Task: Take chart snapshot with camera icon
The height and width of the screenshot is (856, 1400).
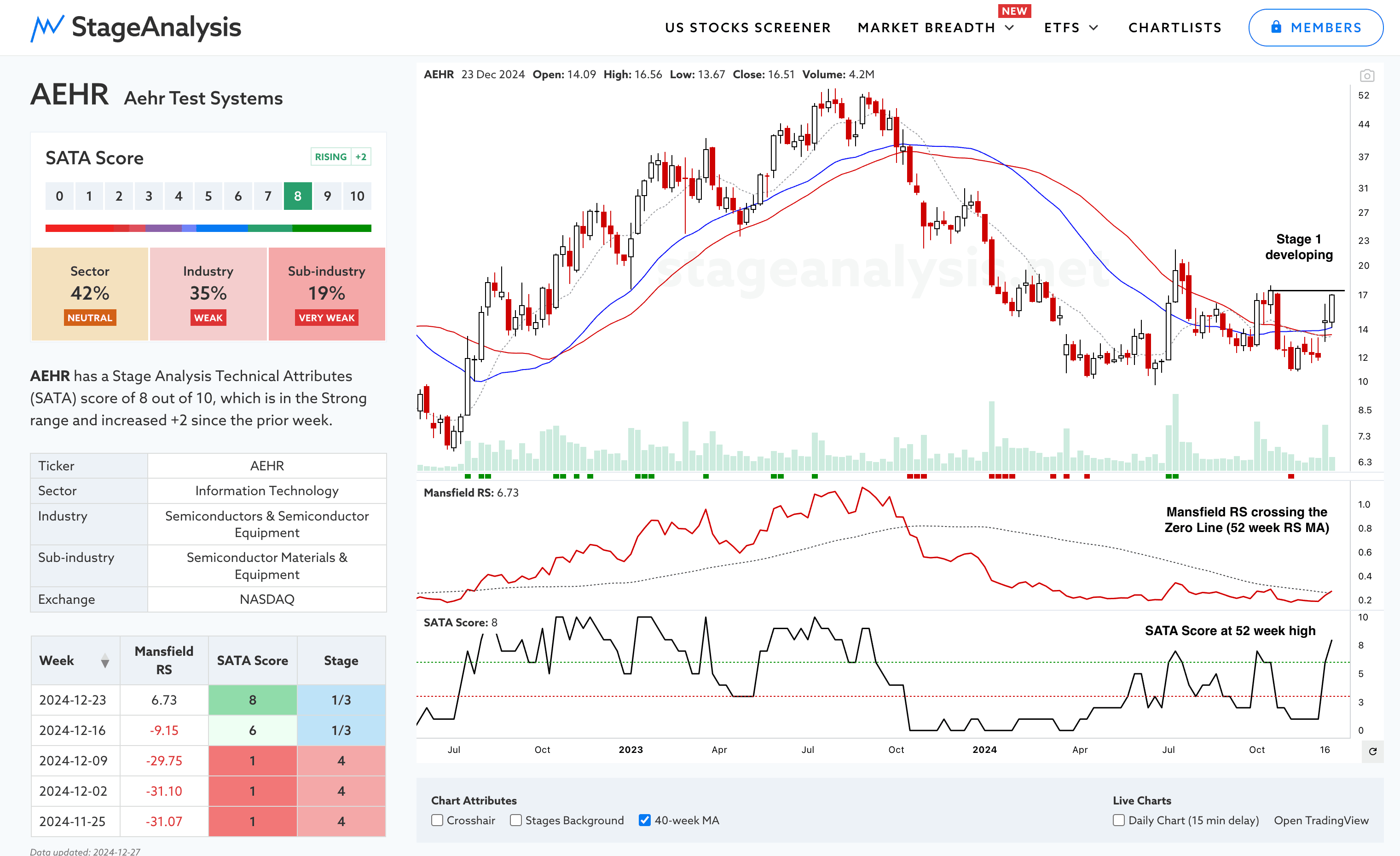Action: click(1367, 75)
